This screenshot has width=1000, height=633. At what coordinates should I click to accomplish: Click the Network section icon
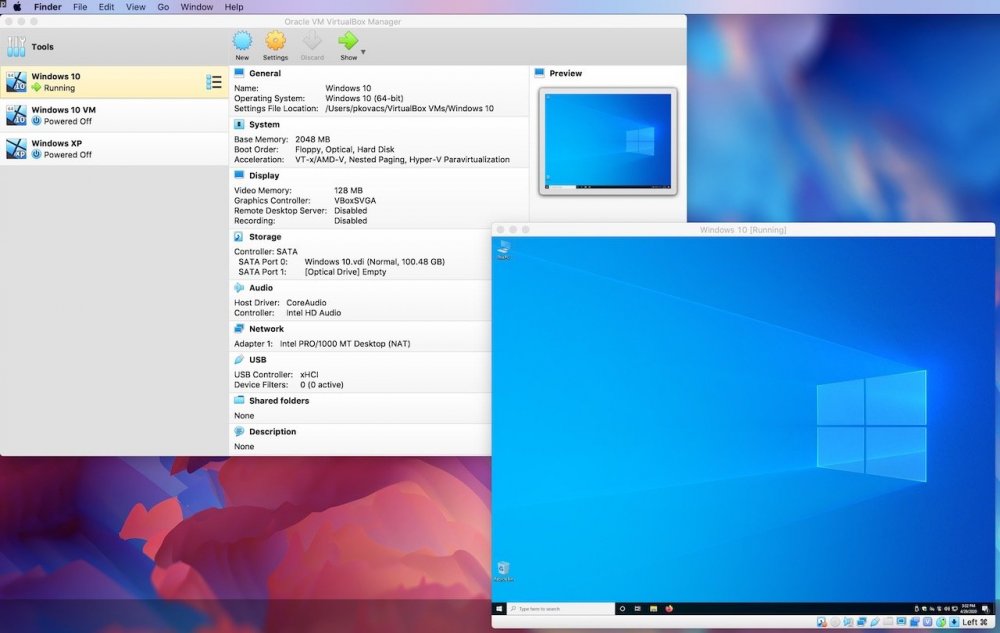(x=239, y=328)
